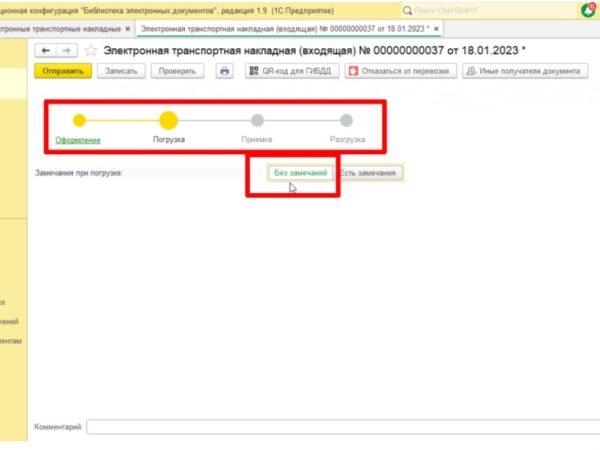The image size is (600, 450).
Task: Close the транспортные накладные list tab
Action: coord(128,29)
